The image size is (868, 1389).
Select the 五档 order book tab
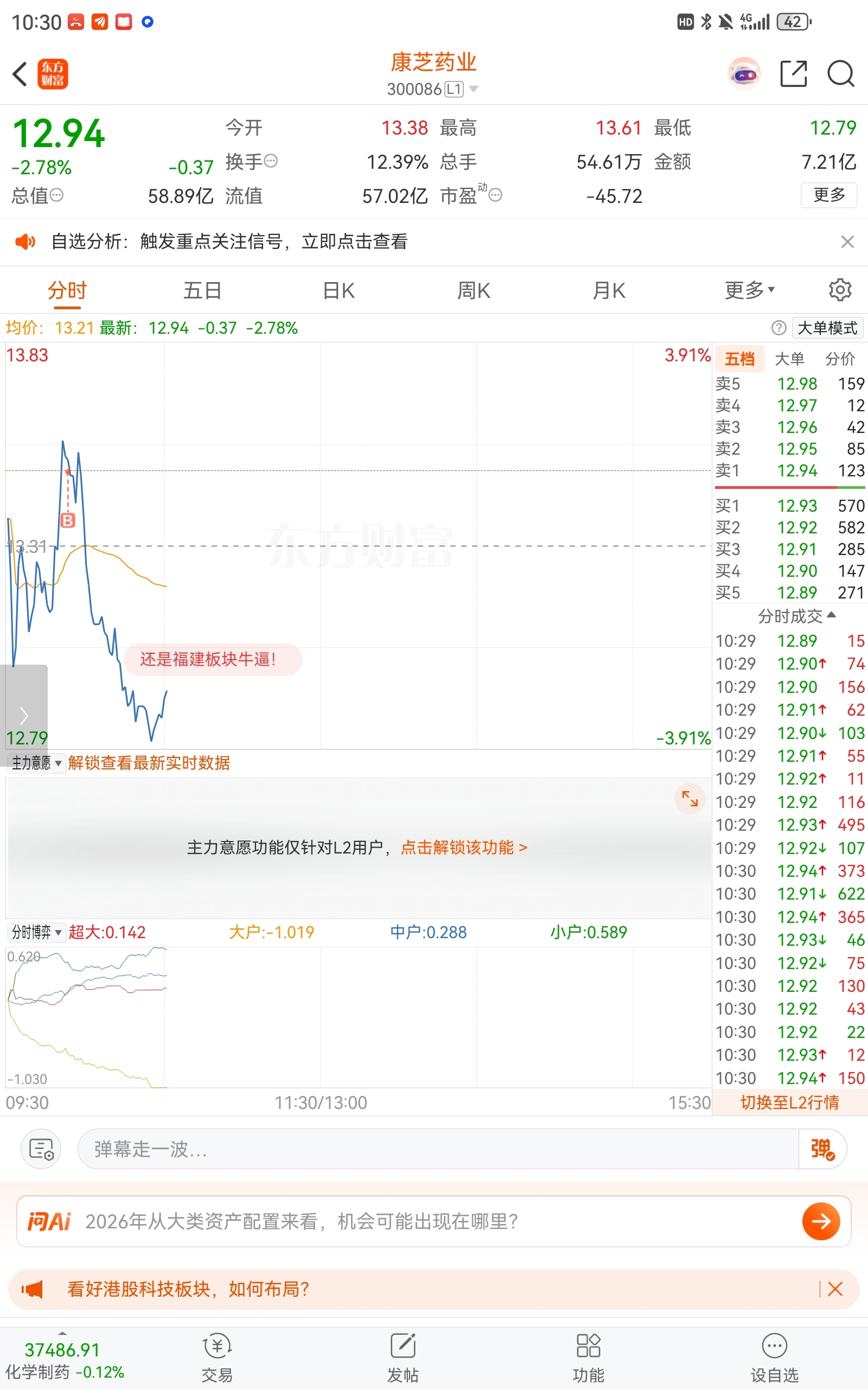[x=739, y=359]
